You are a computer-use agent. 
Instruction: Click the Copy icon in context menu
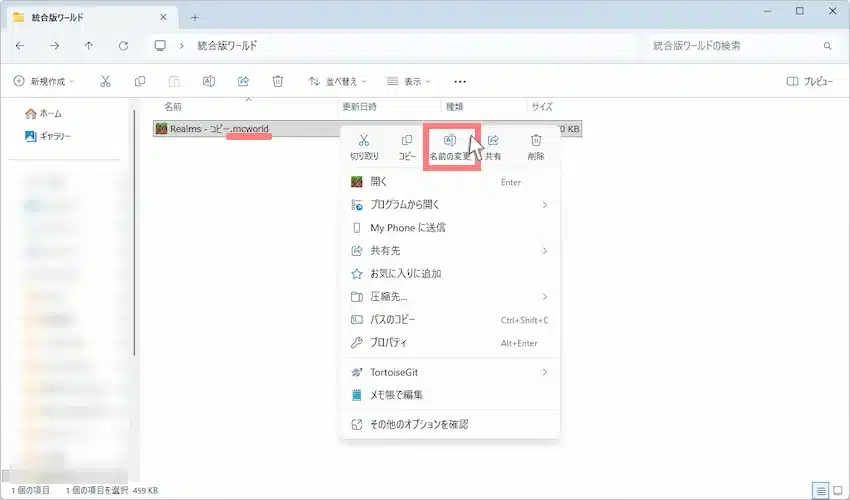(x=407, y=141)
